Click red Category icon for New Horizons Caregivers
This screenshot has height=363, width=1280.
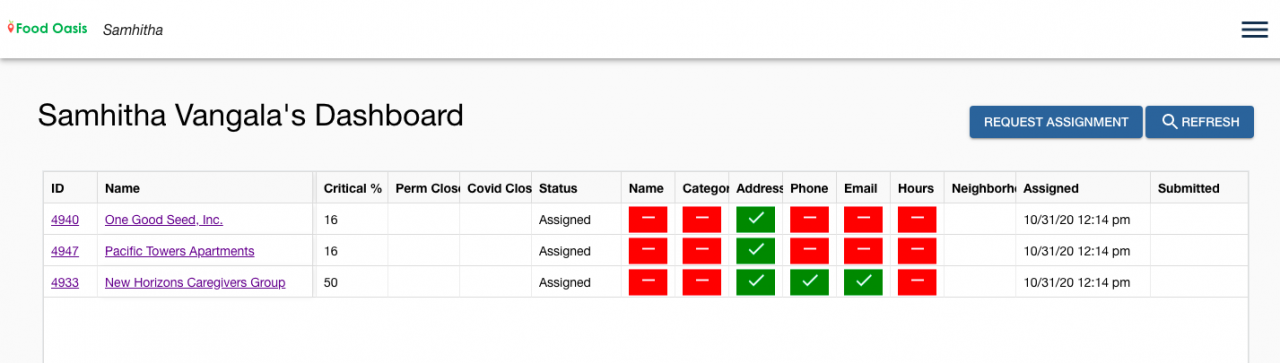click(x=702, y=283)
